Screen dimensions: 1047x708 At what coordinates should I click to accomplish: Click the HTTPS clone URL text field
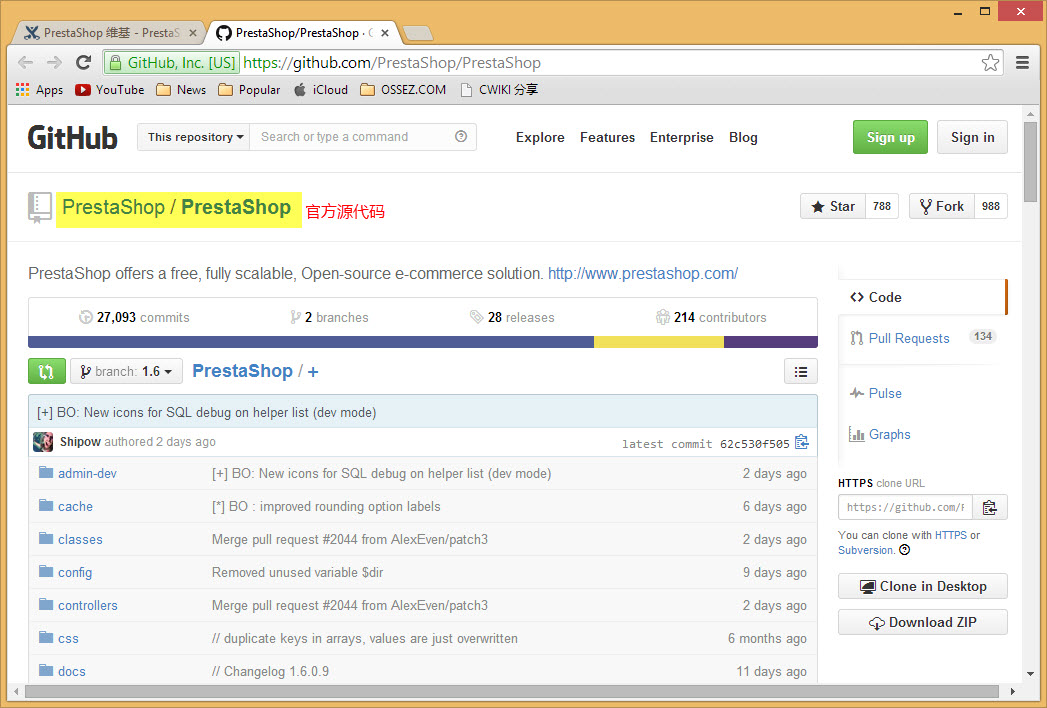pyautogui.click(x=905, y=508)
